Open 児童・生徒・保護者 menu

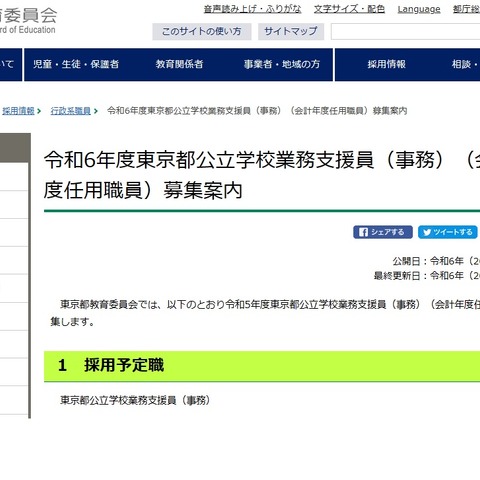pos(76,64)
